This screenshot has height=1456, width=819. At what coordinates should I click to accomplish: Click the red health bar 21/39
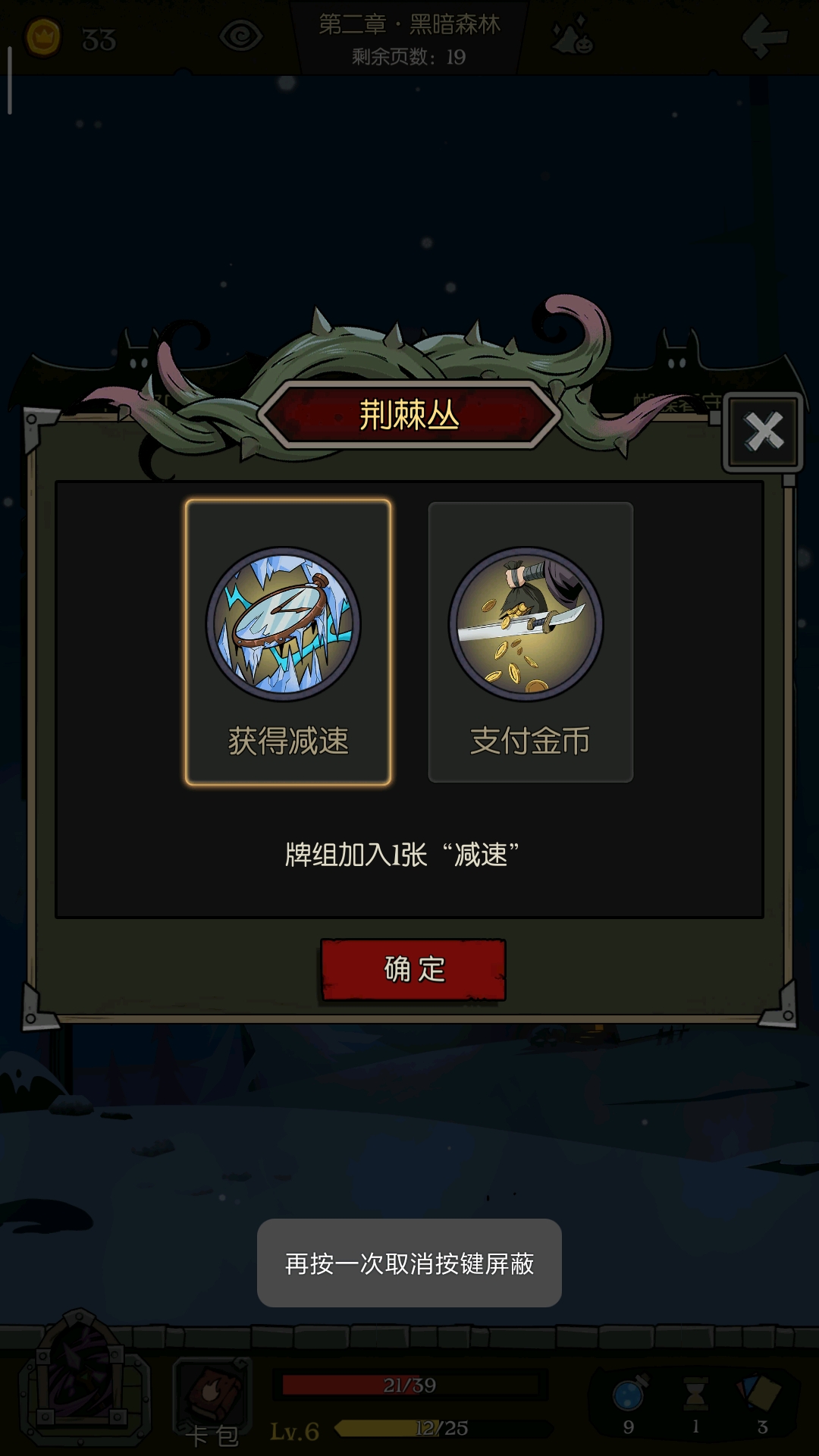(x=410, y=1385)
